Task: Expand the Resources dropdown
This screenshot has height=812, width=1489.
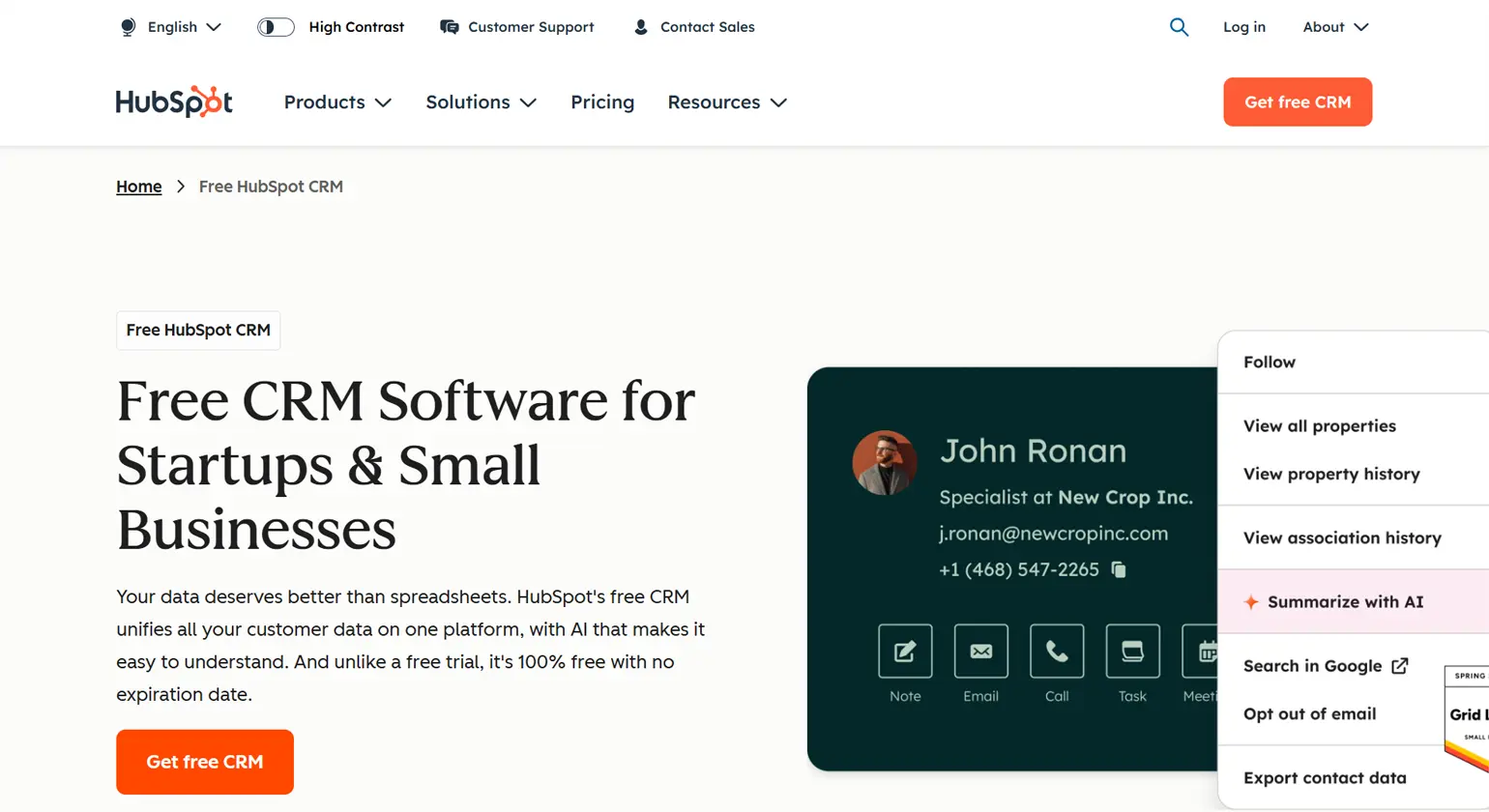Action: (727, 101)
